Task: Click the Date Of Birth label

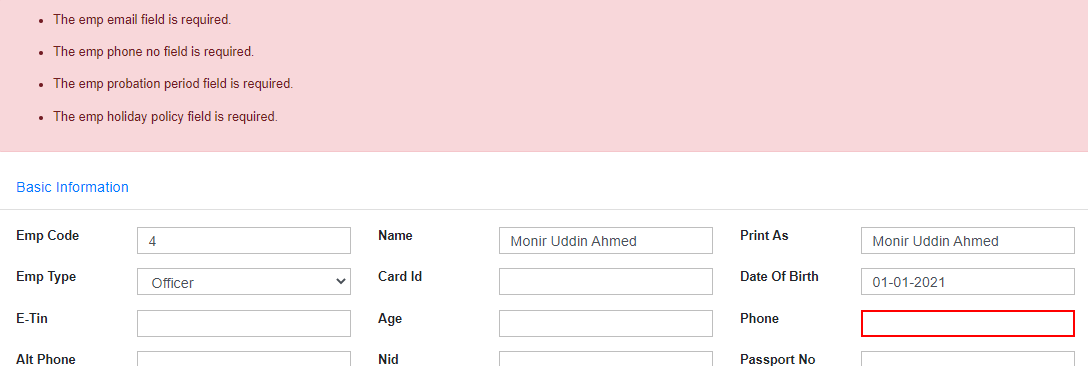Action: pos(780,276)
